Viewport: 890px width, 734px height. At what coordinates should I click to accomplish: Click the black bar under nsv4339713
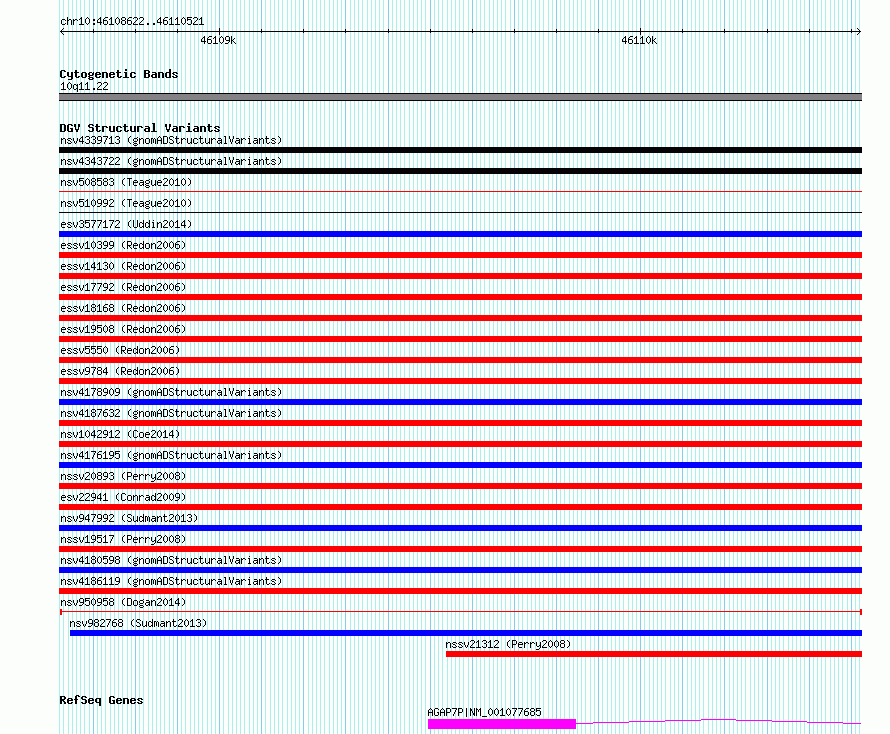pyautogui.click(x=460, y=150)
